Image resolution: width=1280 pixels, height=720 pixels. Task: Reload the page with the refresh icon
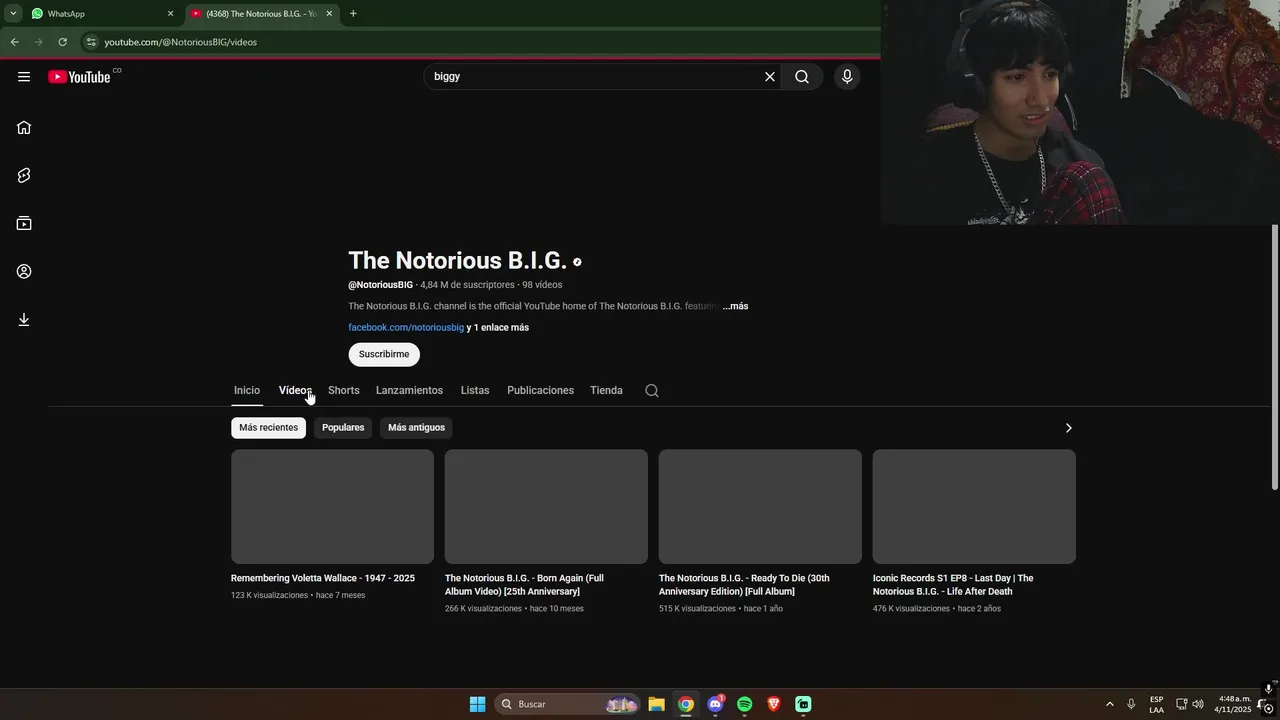coord(62,42)
